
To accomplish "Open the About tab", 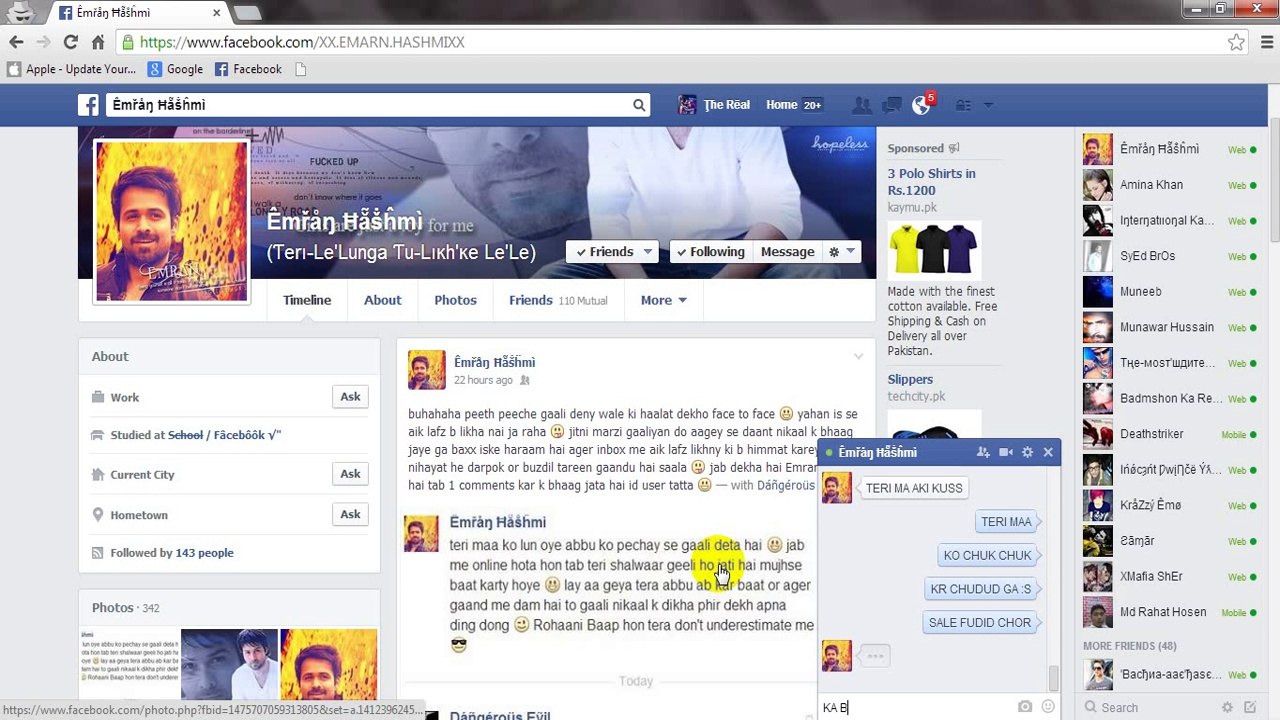I will (382, 300).
